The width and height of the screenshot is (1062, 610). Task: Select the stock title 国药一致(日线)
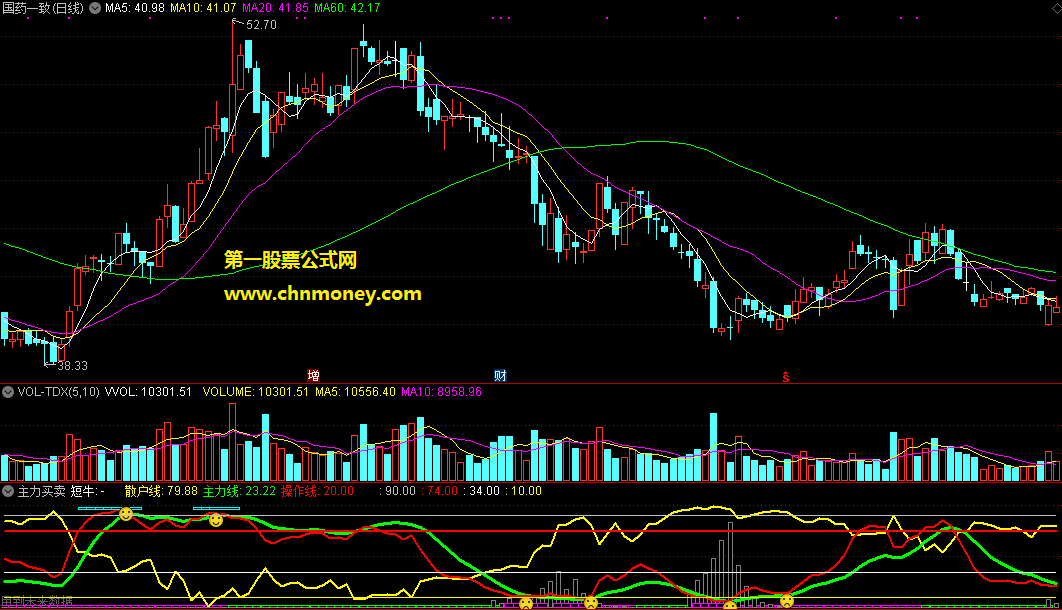click(43, 8)
